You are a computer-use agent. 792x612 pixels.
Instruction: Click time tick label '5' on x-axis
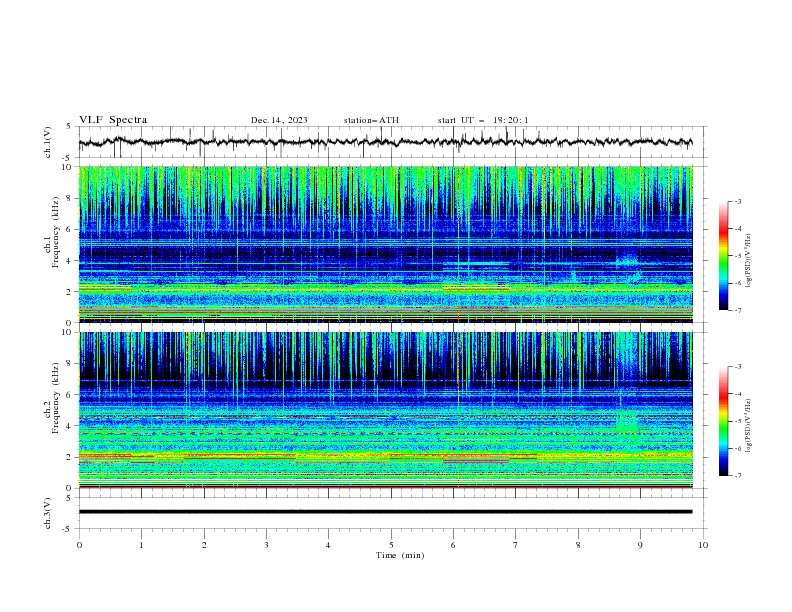391,545
